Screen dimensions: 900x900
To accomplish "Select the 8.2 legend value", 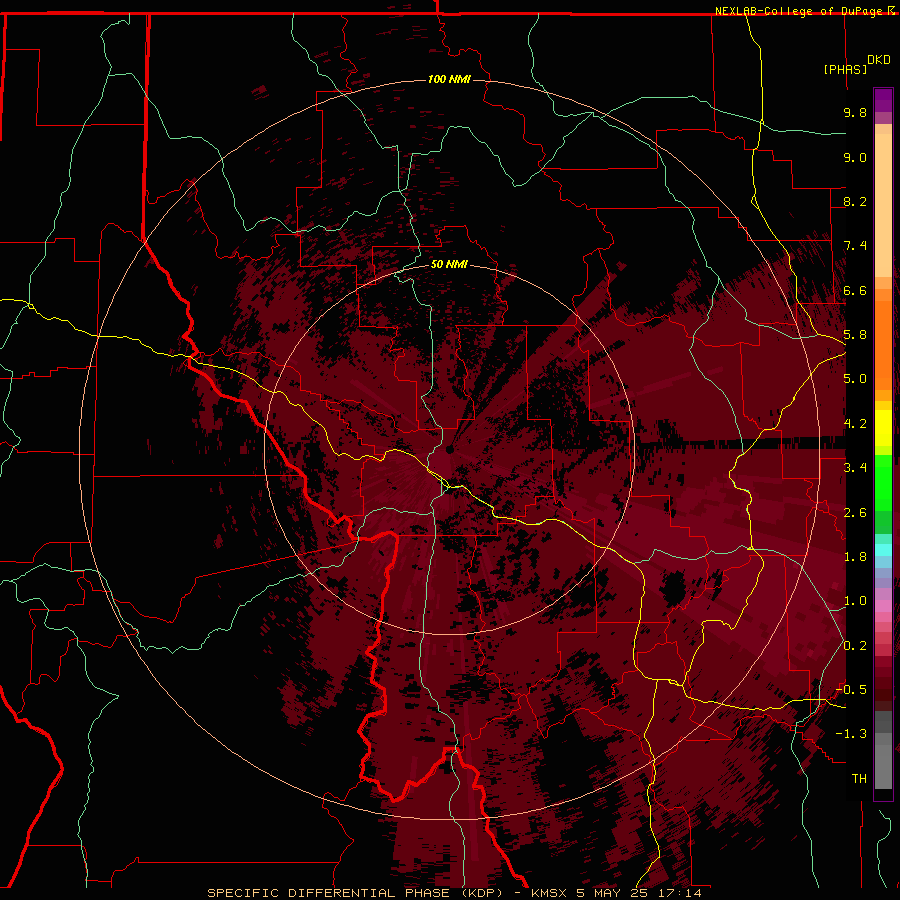I will point(855,201).
